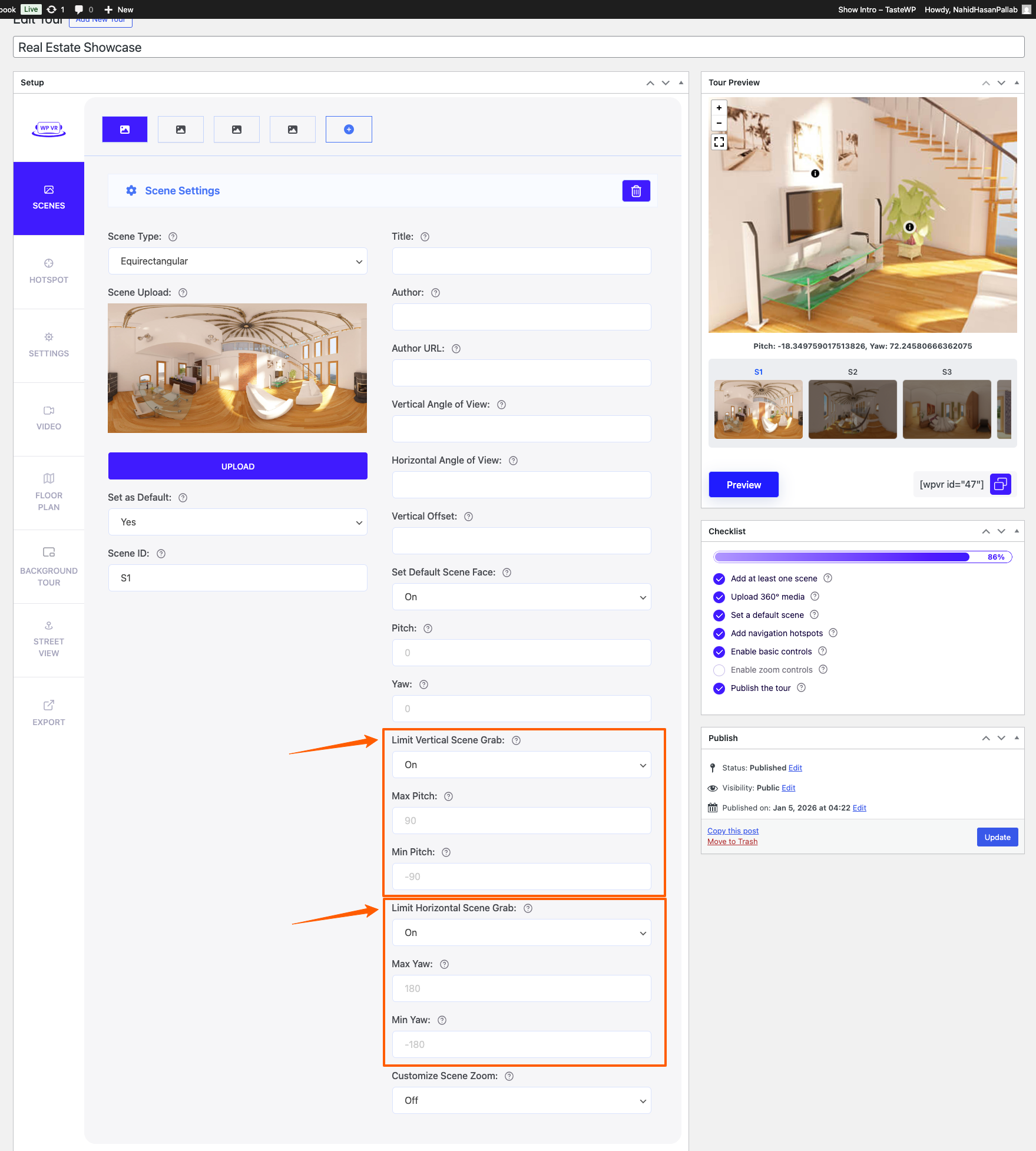Screen dimensions: 1036x1151
Task: Expand the Limit Horizontal Scene Grab dropdown
Action: [521, 932]
